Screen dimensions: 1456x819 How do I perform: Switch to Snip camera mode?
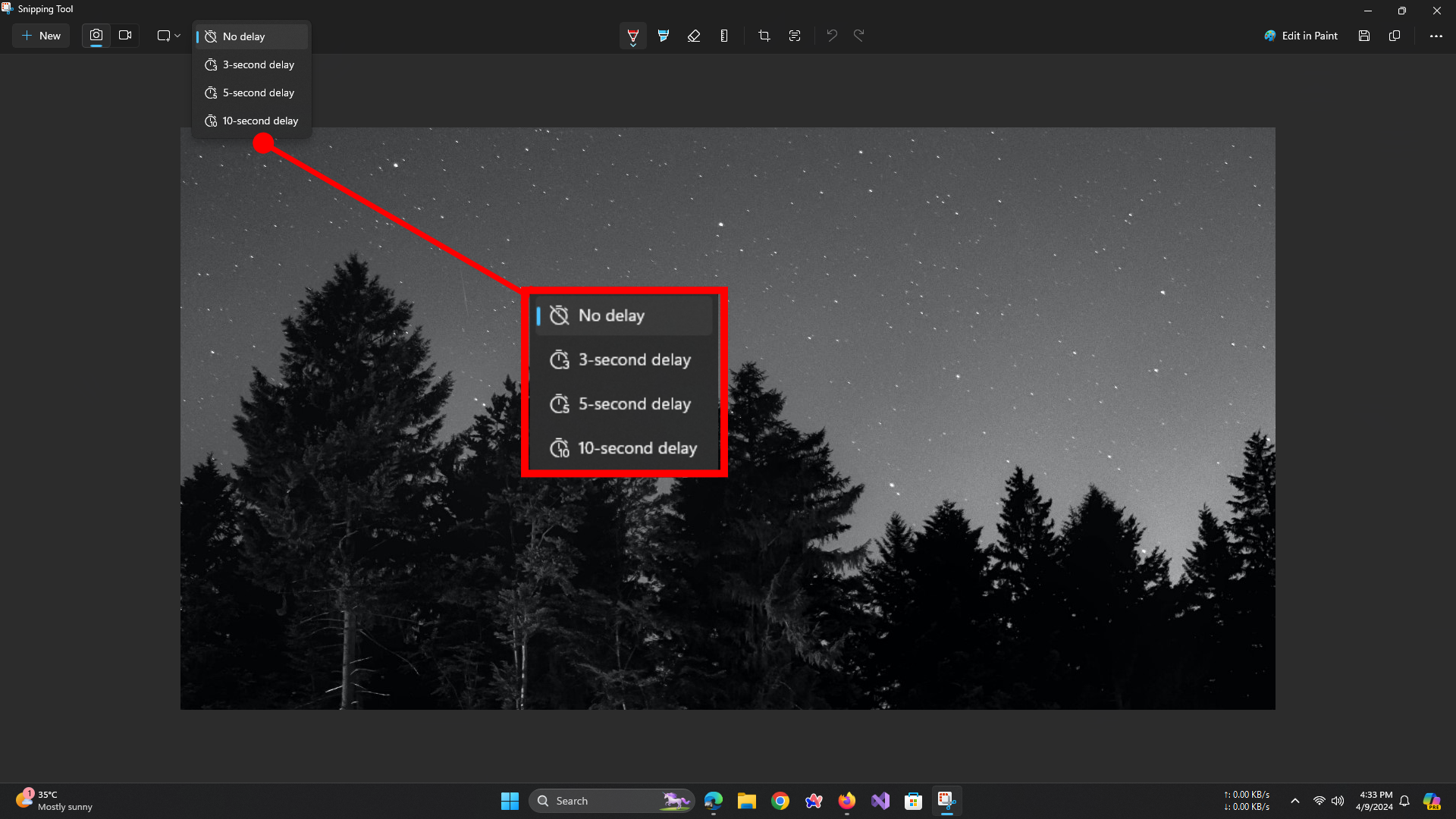coord(96,36)
